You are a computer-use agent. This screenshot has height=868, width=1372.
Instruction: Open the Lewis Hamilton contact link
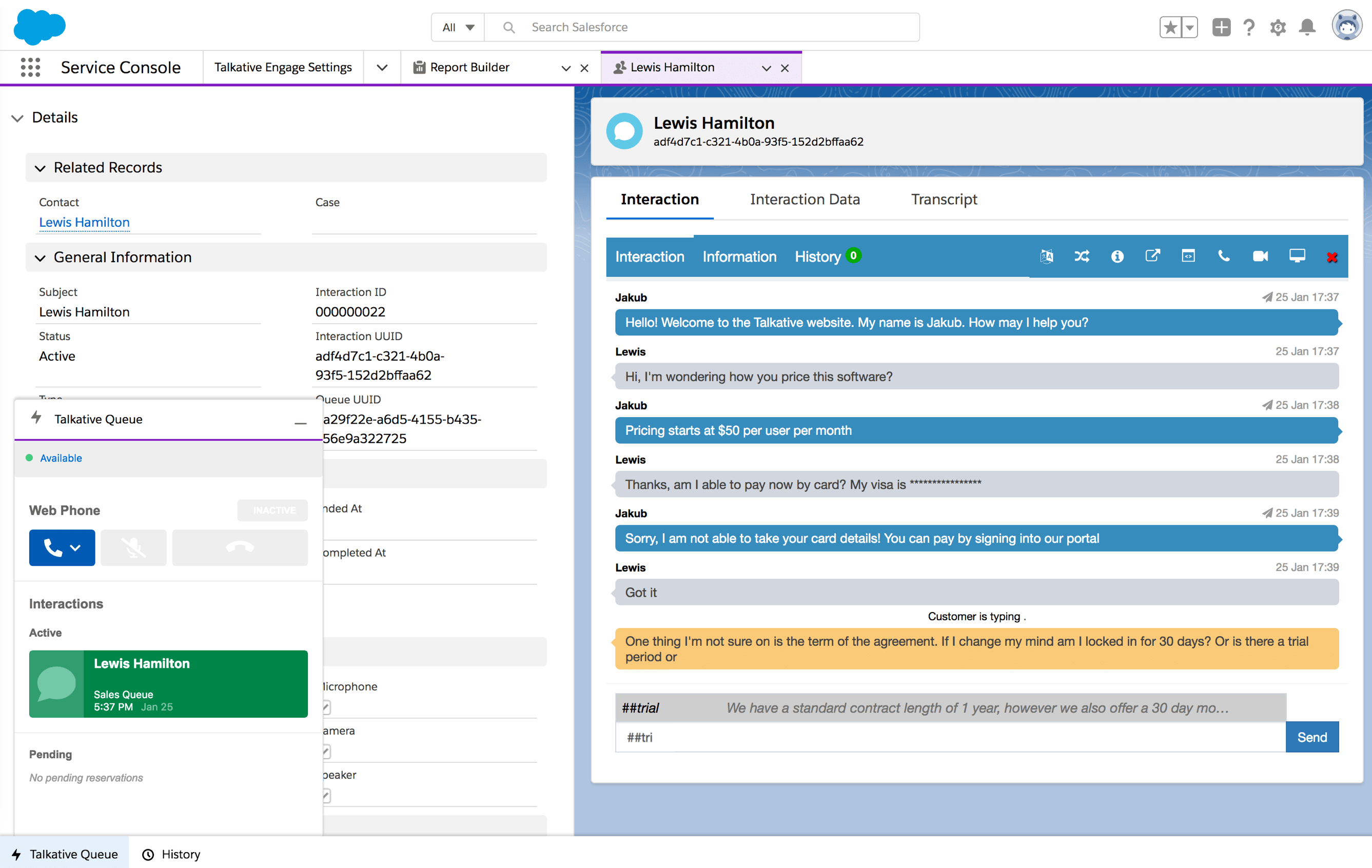click(x=84, y=222)
